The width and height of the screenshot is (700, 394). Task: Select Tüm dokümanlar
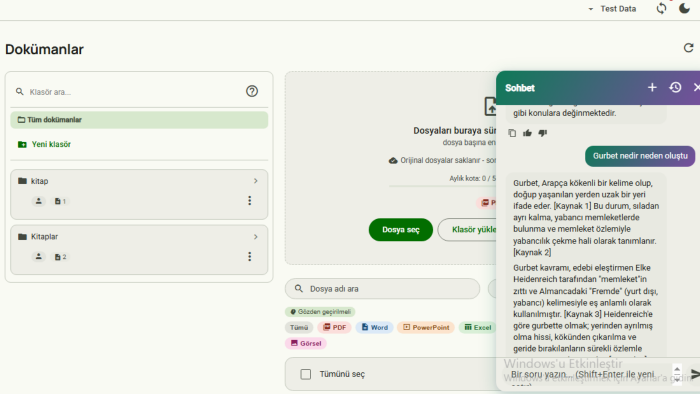[139, 120]
